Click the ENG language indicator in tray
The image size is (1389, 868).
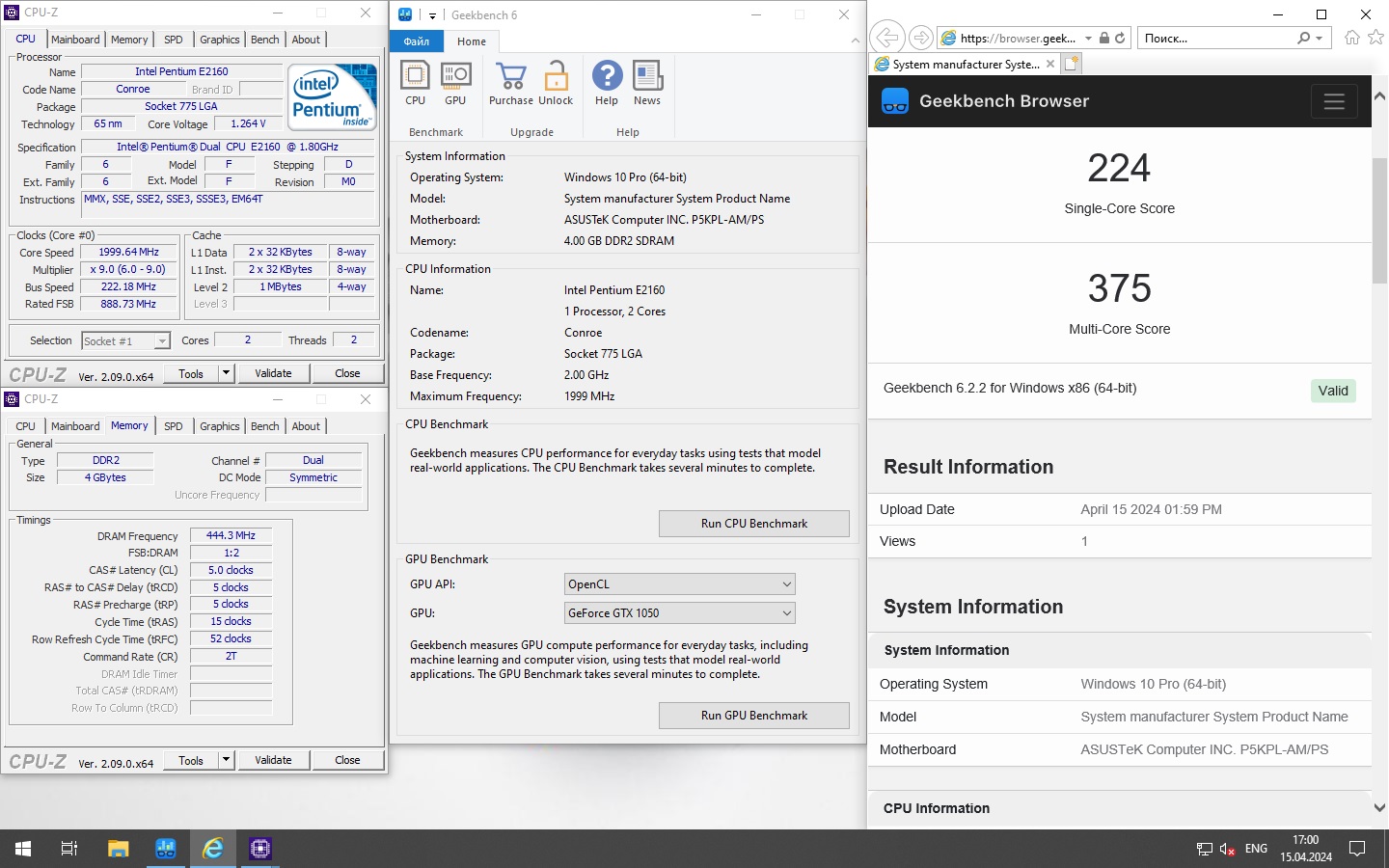point(1256,849)
